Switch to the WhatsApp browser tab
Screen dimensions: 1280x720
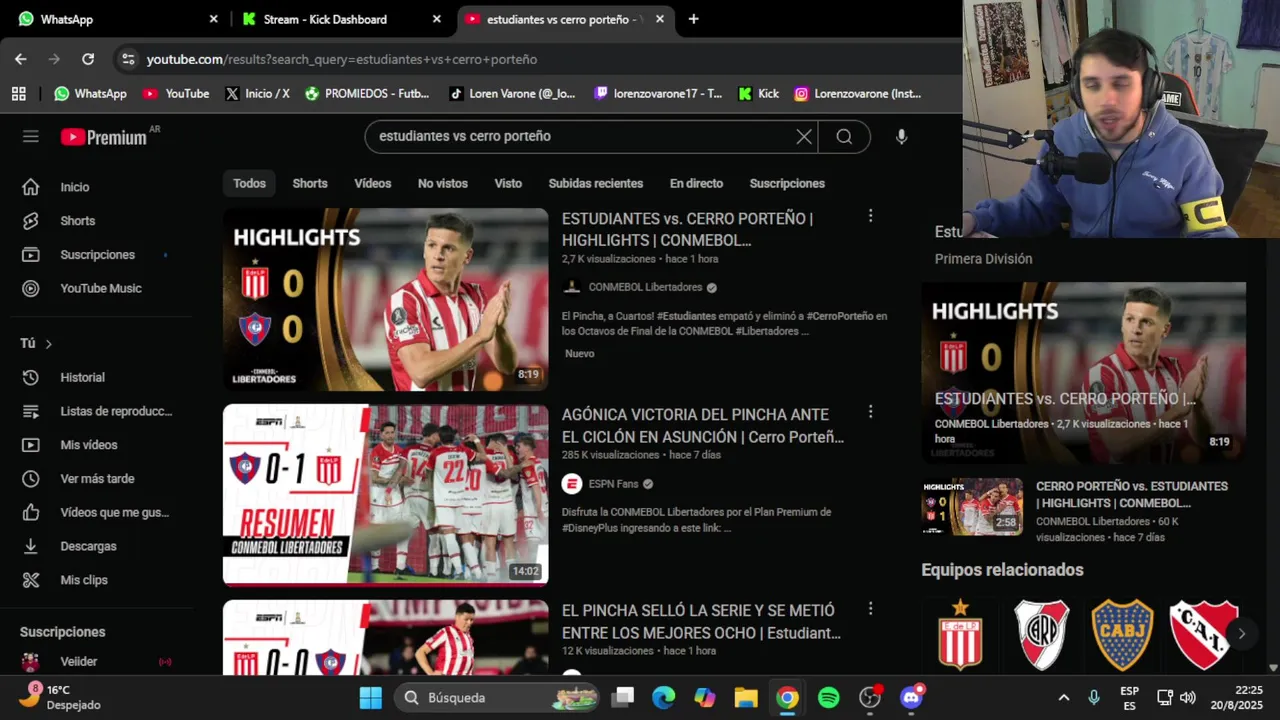[x=117, y=19]
